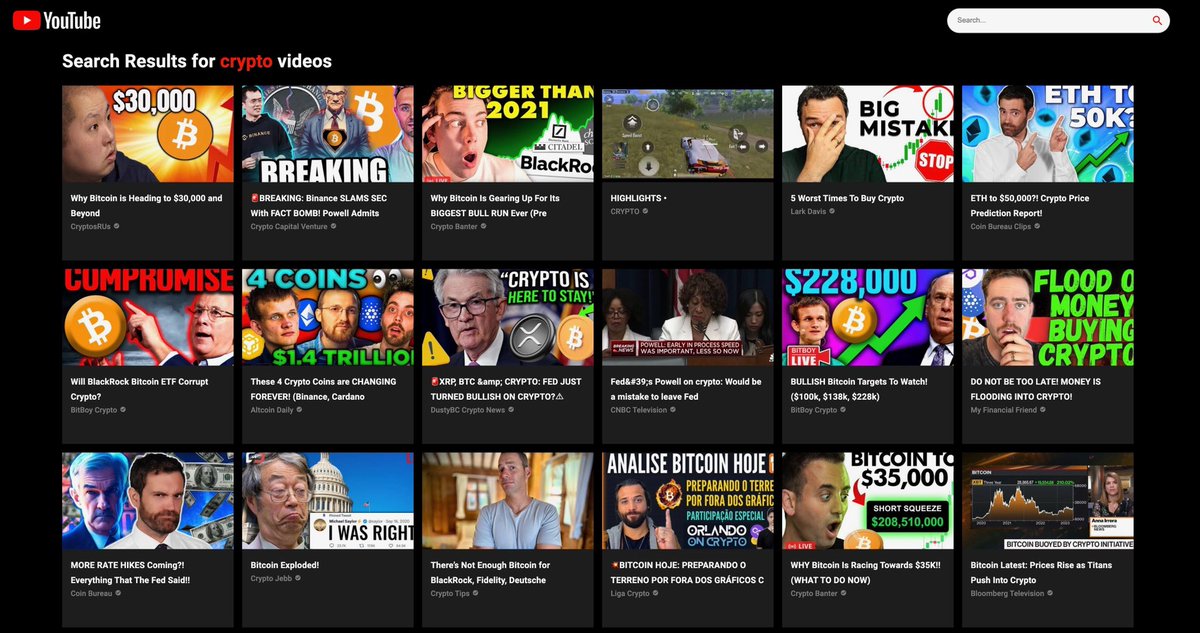Image resolution: width=1200 pixels, height=633 pixels.
Task: Open 'Flood of Money Buying Crypto' thumbnail
Action: (x=1047, y=317)
